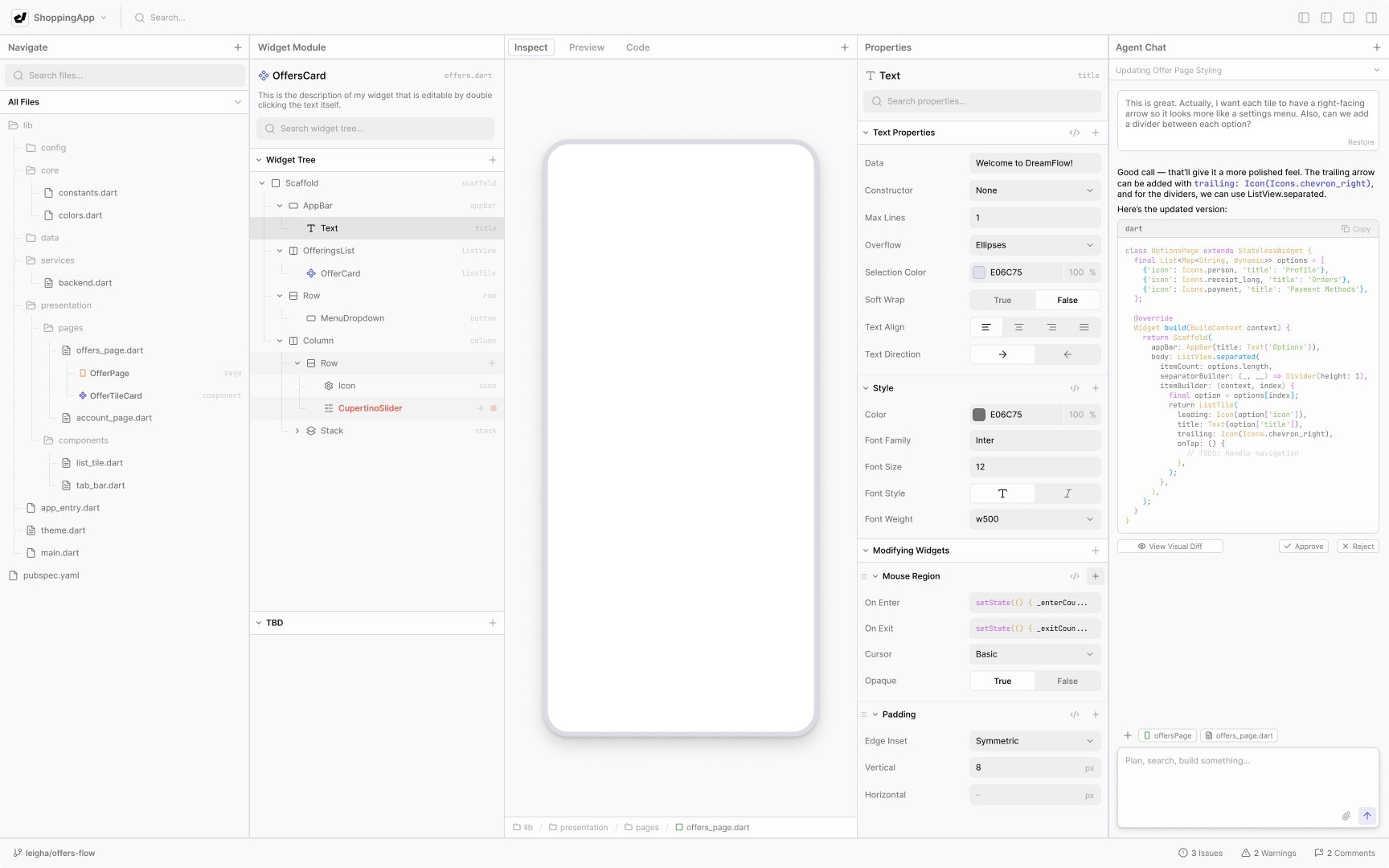Send the chat message arrow button

click(x=1367, y=816)
